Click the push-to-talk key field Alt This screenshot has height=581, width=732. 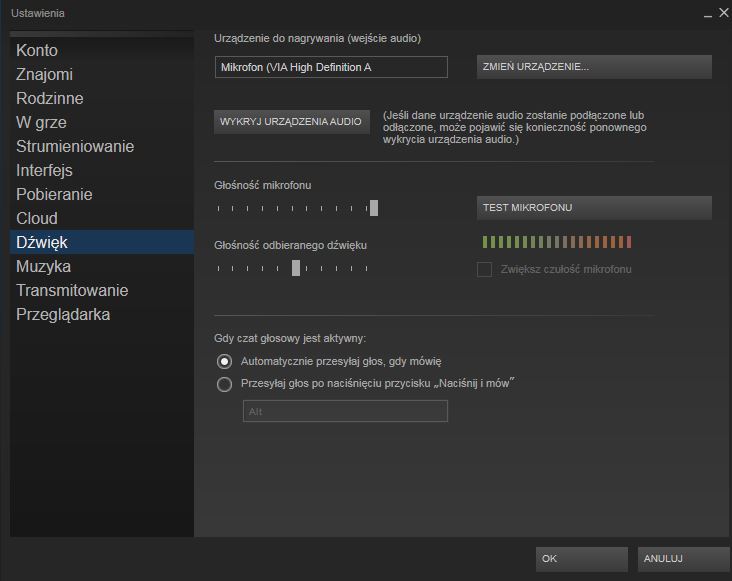click(x=345, y=411)
